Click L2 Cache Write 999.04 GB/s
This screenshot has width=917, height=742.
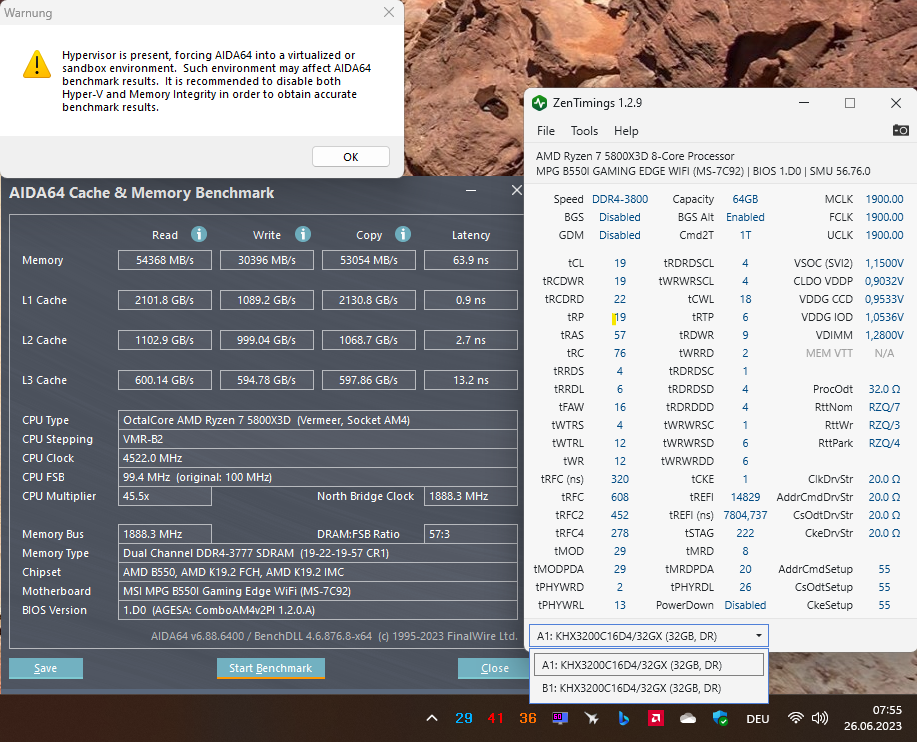[x=267, y=340]
